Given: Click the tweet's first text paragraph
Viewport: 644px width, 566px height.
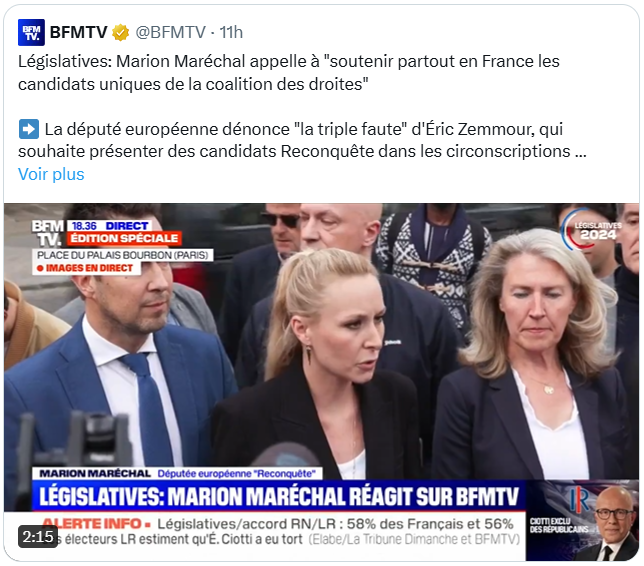Looking at the screenshot, I should pos(289,73).
